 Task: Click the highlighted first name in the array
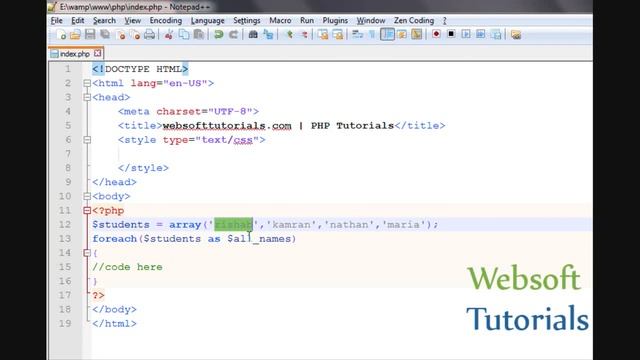pyautogui.click(x=233, y=224)
